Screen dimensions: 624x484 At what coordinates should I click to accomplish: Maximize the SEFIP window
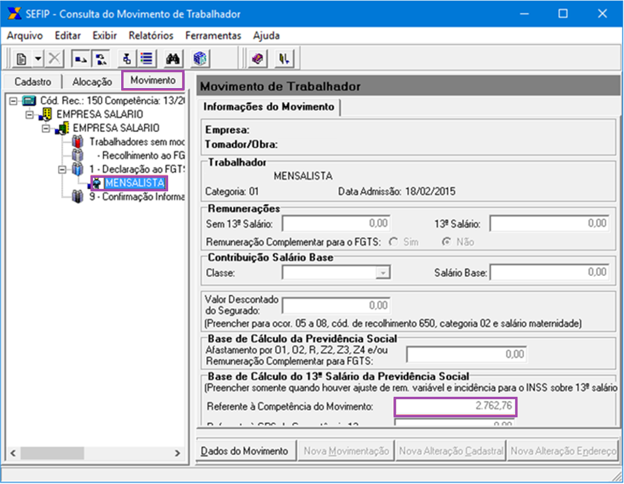click(563, 14)
